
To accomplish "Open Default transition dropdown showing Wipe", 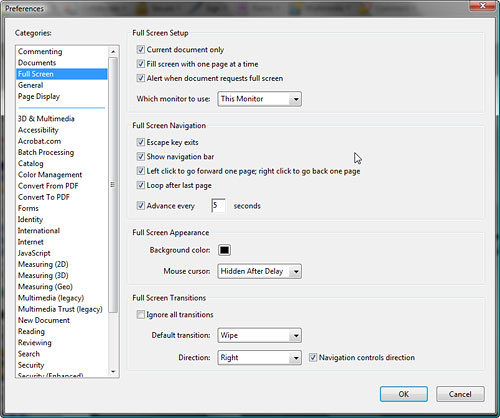I will (x=259, y=335).
